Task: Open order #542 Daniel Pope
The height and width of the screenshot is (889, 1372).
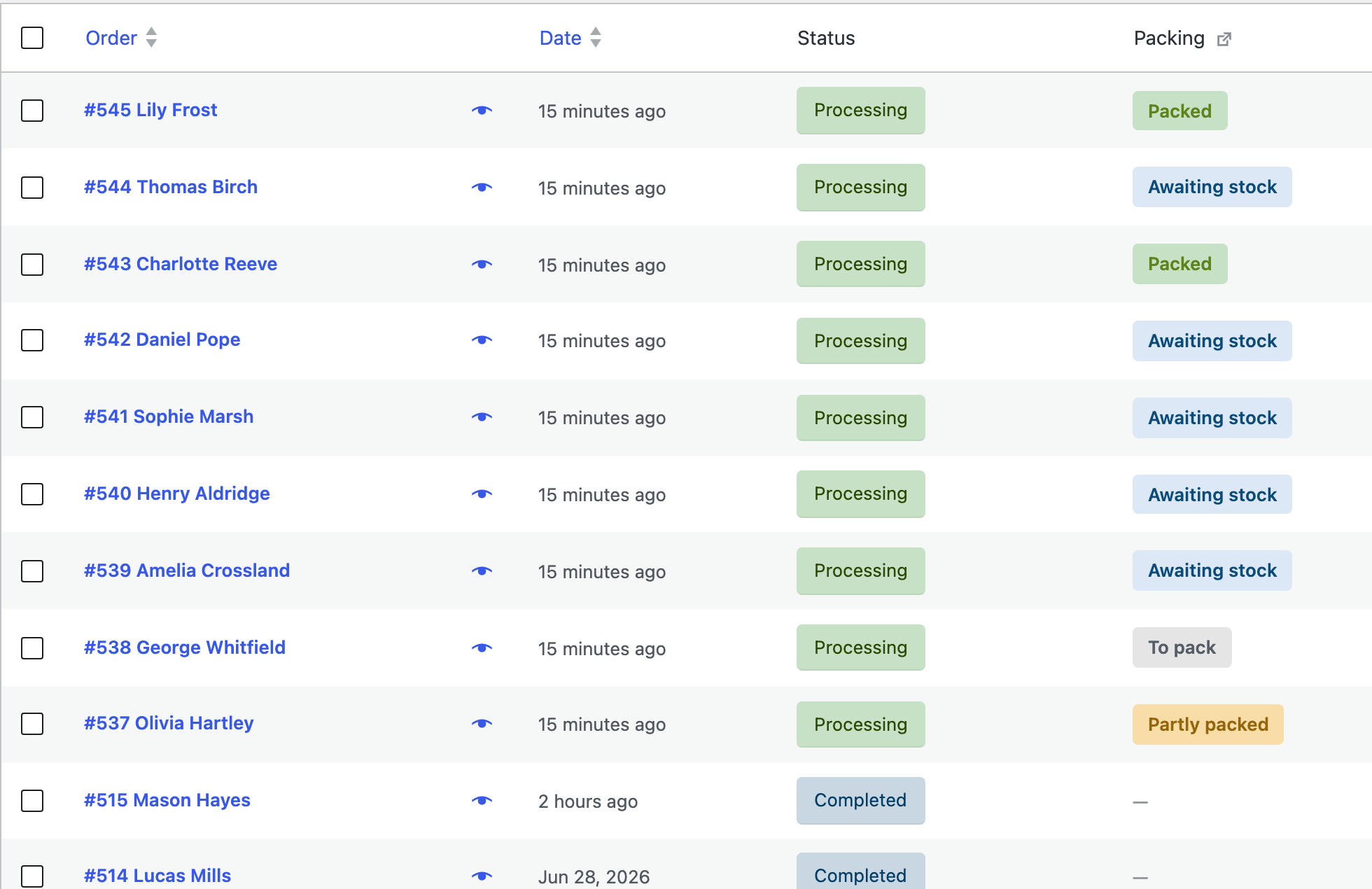Action: tap(162, 339)
